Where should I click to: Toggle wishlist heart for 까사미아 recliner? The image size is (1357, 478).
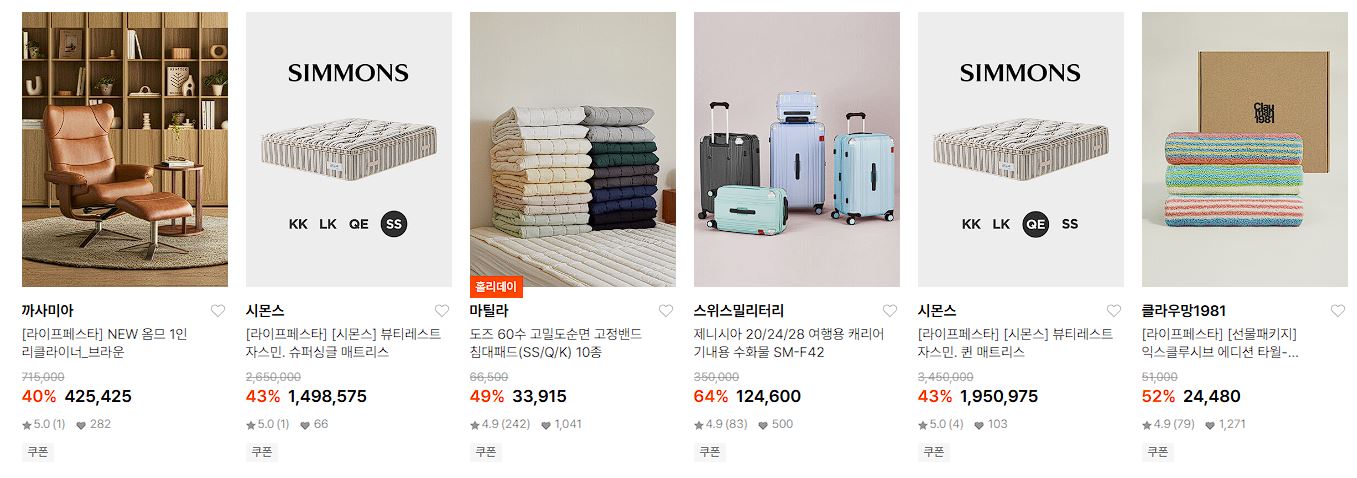(218, 311)
